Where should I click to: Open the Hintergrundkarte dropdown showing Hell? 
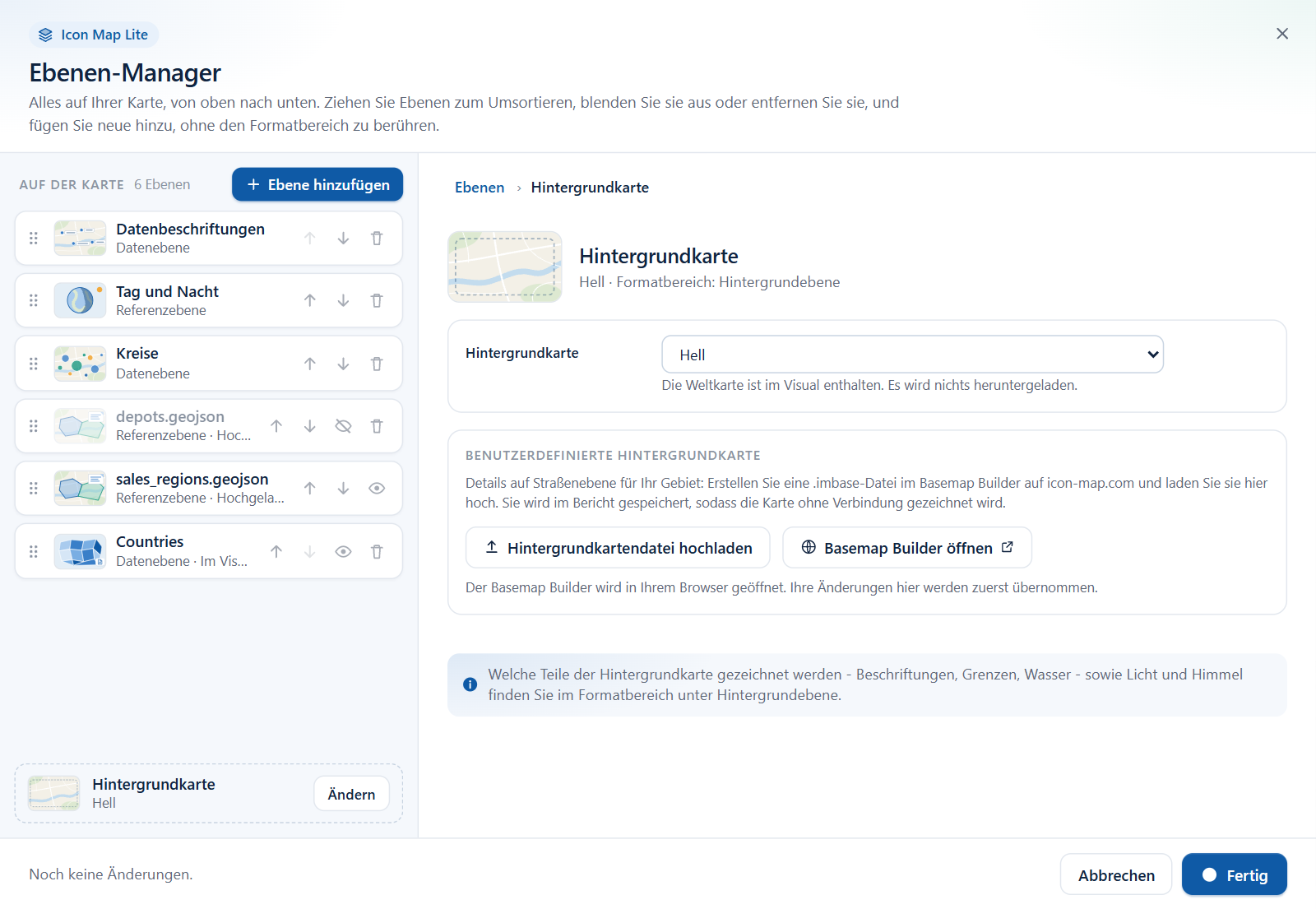912,355
